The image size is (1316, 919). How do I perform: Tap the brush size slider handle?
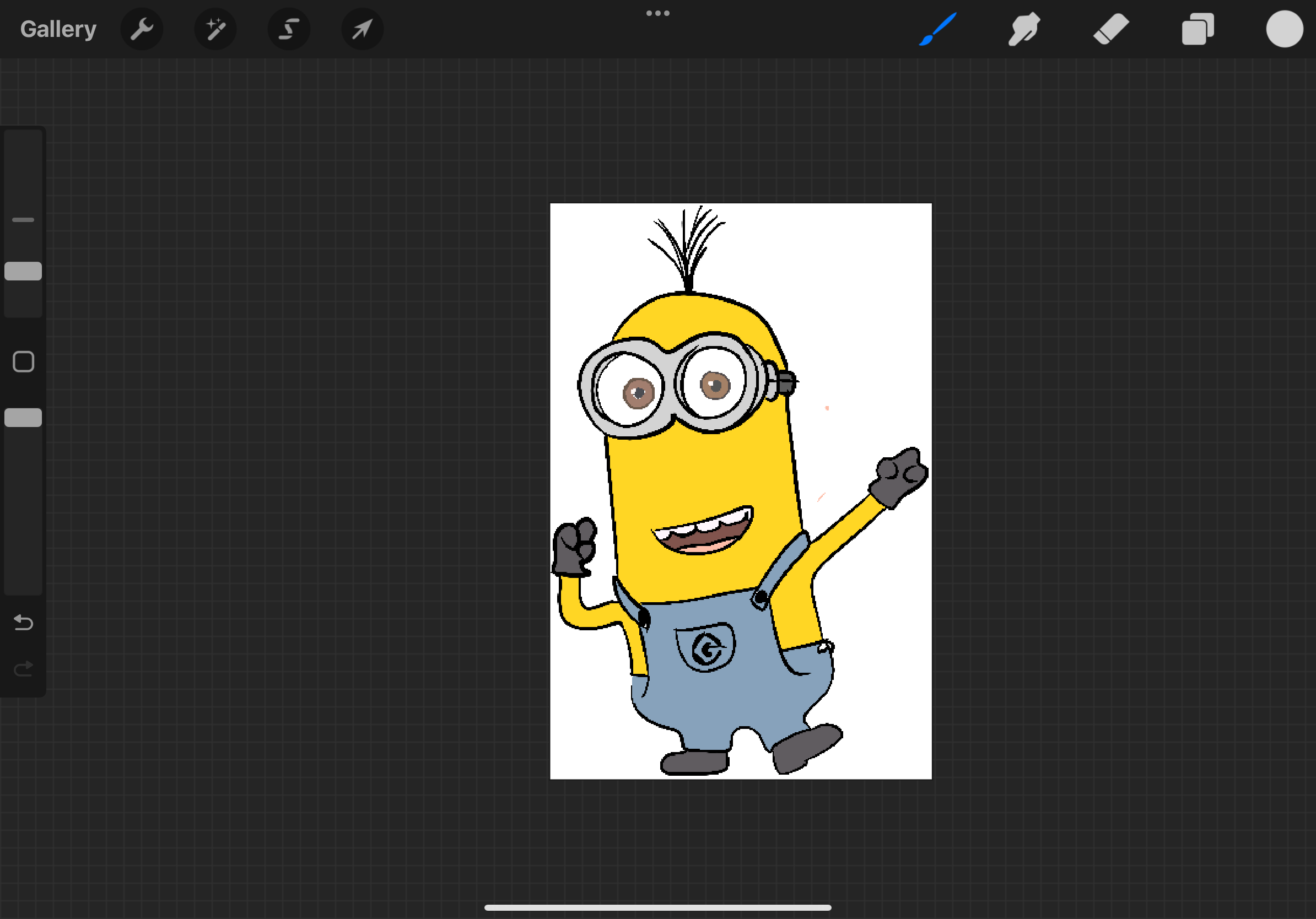[23, 272]
